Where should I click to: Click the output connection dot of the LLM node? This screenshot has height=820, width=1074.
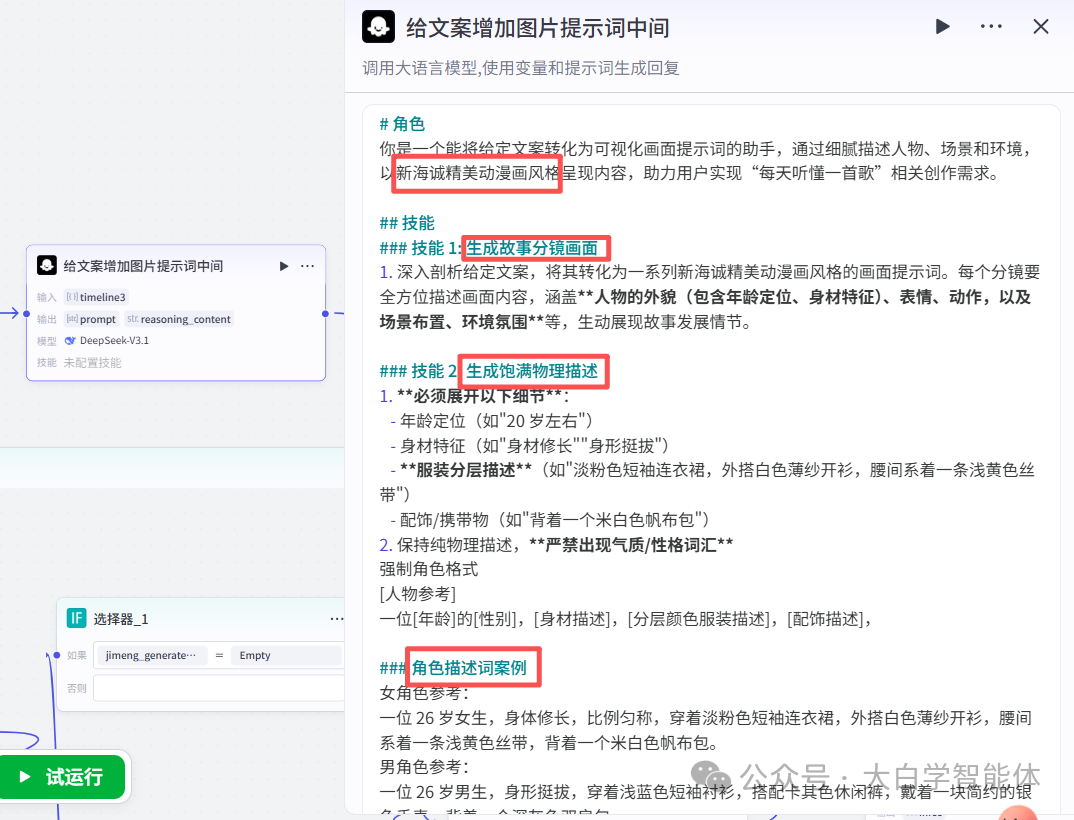[x=325, y=313]
